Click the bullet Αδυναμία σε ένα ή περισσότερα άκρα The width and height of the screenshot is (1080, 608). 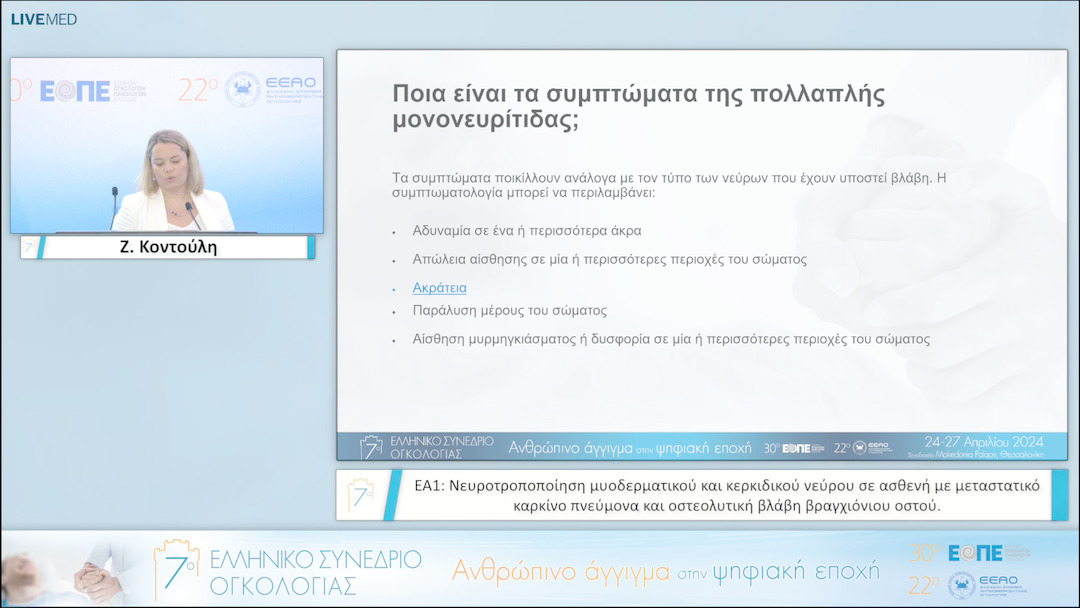(526, 230)
